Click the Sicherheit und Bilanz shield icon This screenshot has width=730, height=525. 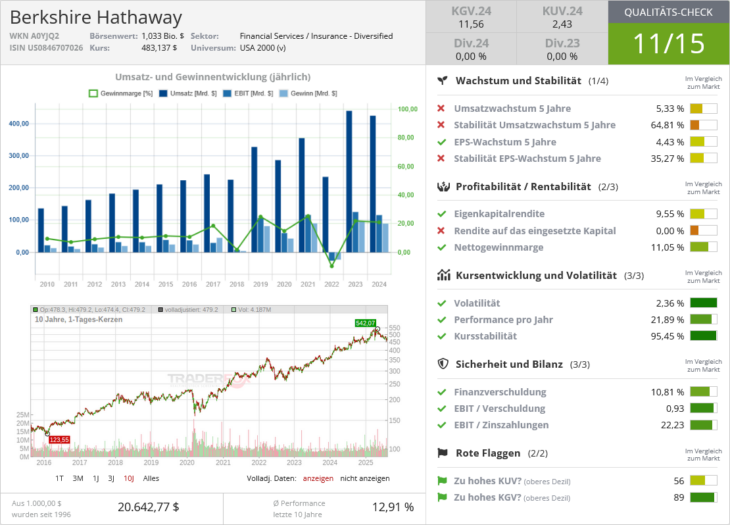point(443,364)
